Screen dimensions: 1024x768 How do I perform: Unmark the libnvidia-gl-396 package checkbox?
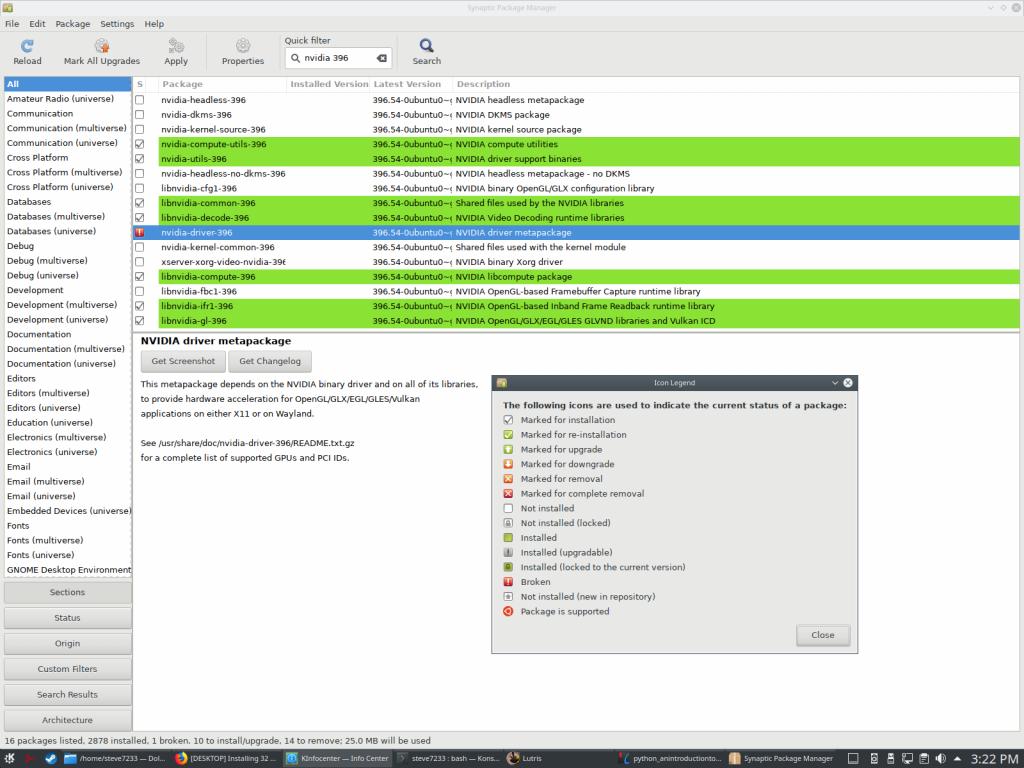(140, 321)
